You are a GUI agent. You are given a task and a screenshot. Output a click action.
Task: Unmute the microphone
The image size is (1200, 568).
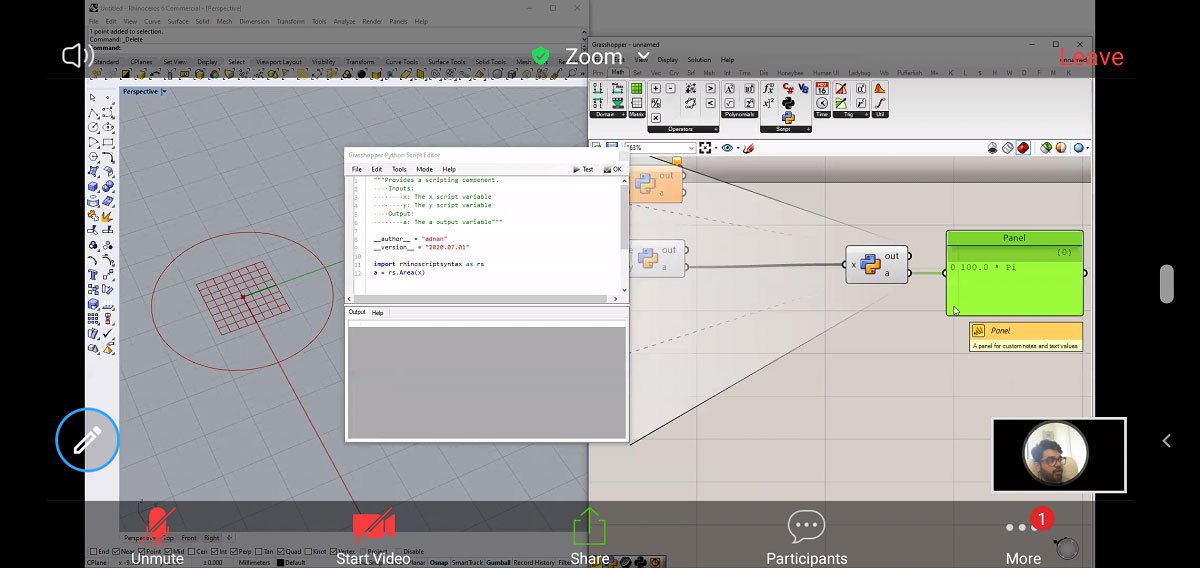[x=157, y=535]
